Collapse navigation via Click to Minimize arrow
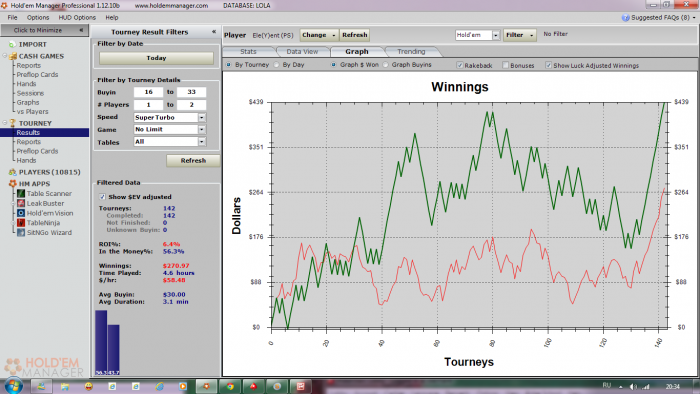The image size is (700, 394). point(81,30)
